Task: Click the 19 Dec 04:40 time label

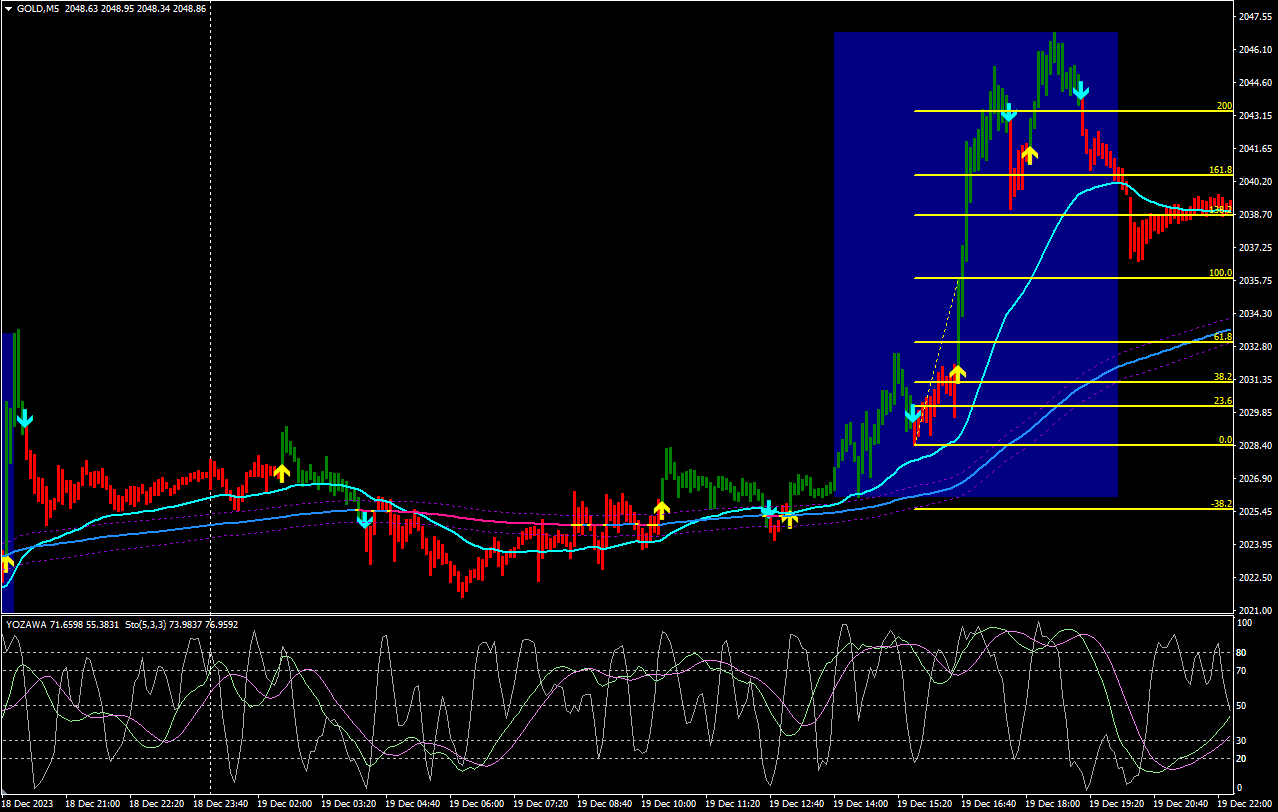Action: pyautogui.click(x=412, y=803)
